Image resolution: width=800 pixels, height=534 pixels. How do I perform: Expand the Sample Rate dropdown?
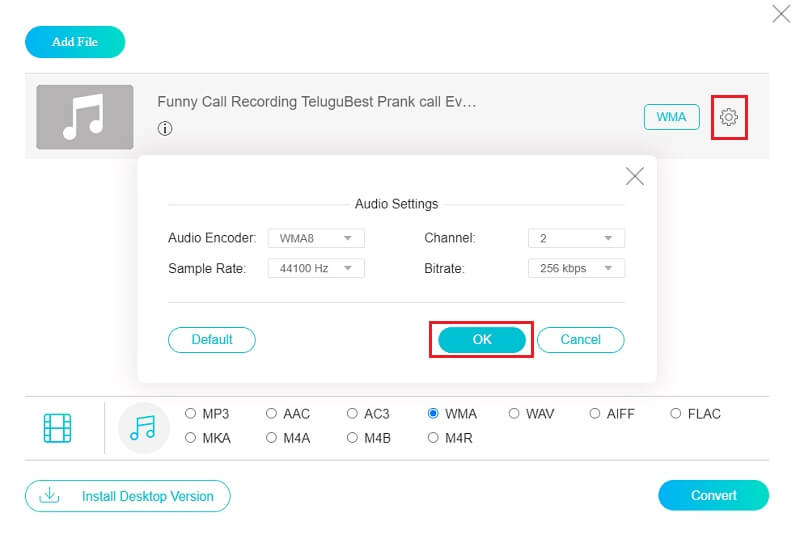coord(316,268)
